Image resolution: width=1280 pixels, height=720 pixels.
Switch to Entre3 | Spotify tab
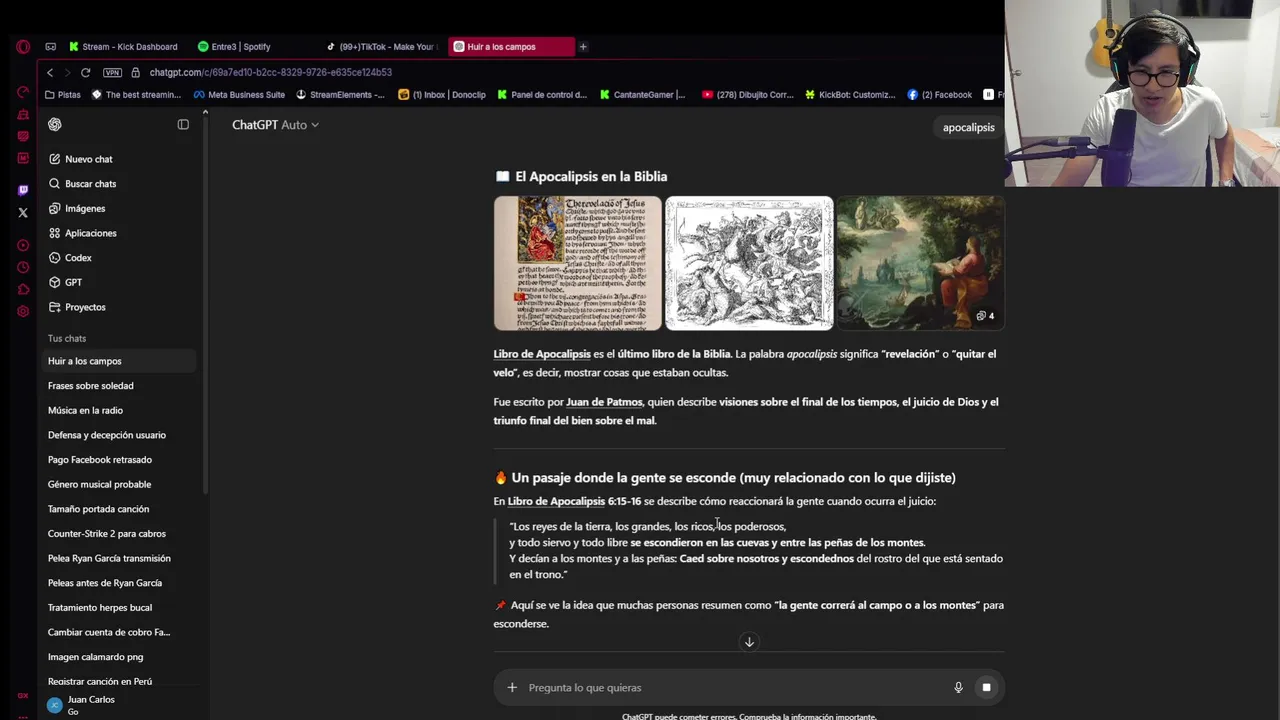pos(252,46)
